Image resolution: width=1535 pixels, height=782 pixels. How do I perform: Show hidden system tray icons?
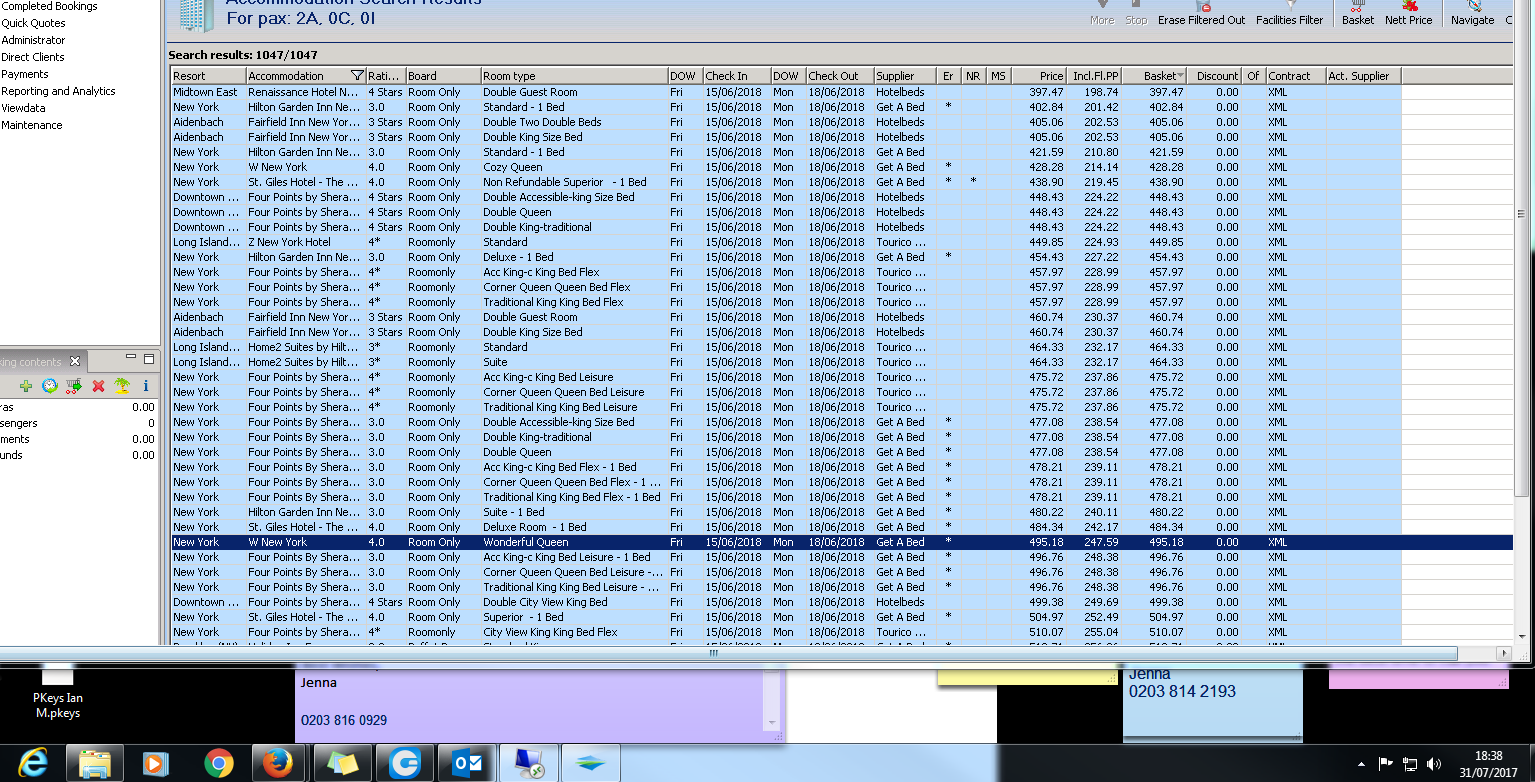[x=1361, y=764]
